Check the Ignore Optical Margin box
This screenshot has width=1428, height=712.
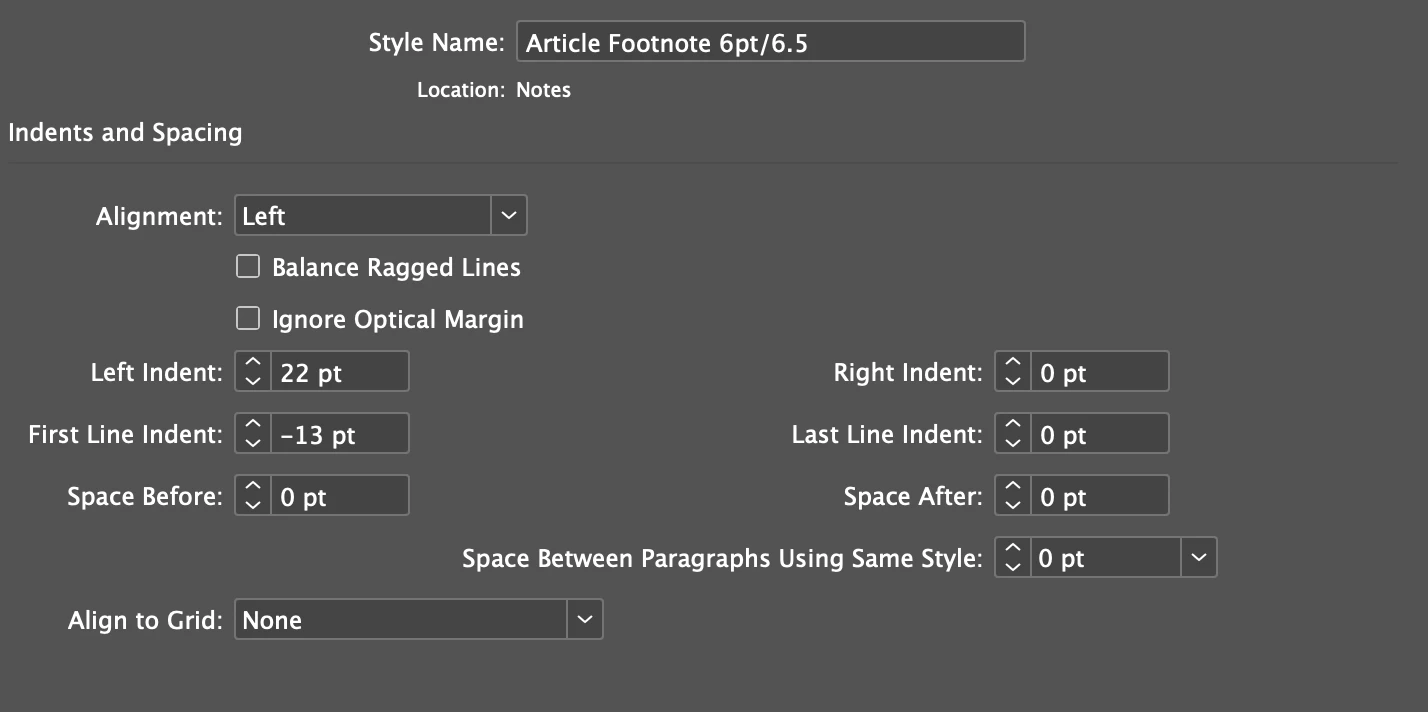tap(247, 319)
